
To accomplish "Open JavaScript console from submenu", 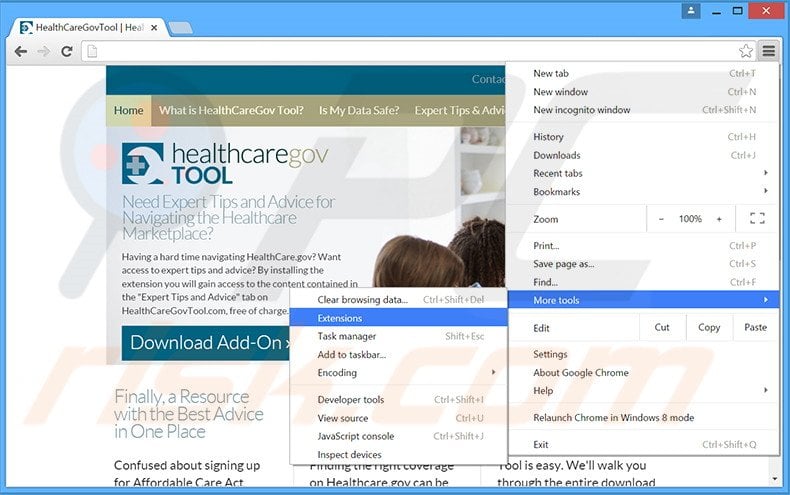I will tap(399, 437).
